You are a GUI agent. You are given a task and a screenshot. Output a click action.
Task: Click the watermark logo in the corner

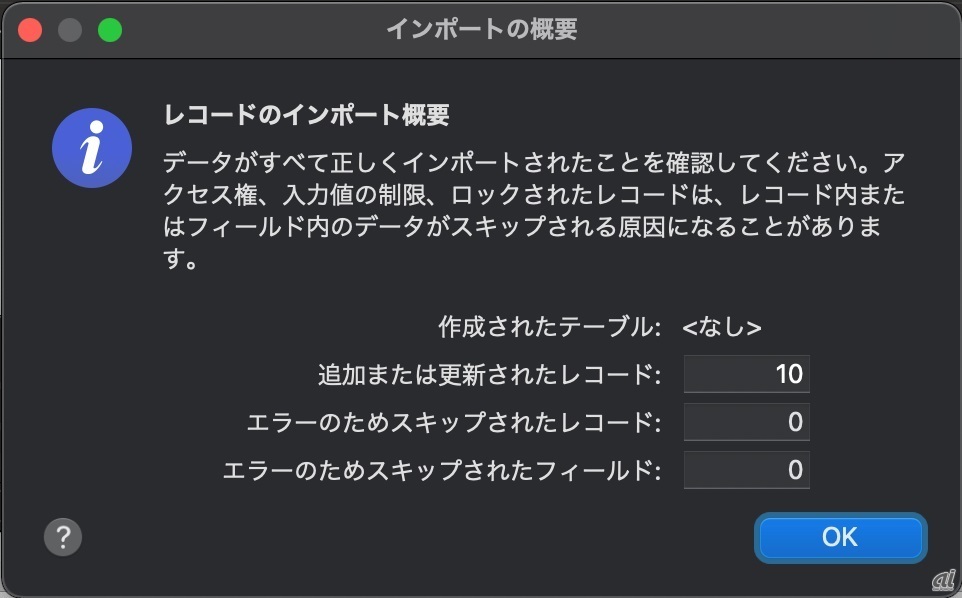(x=943, y=582)
